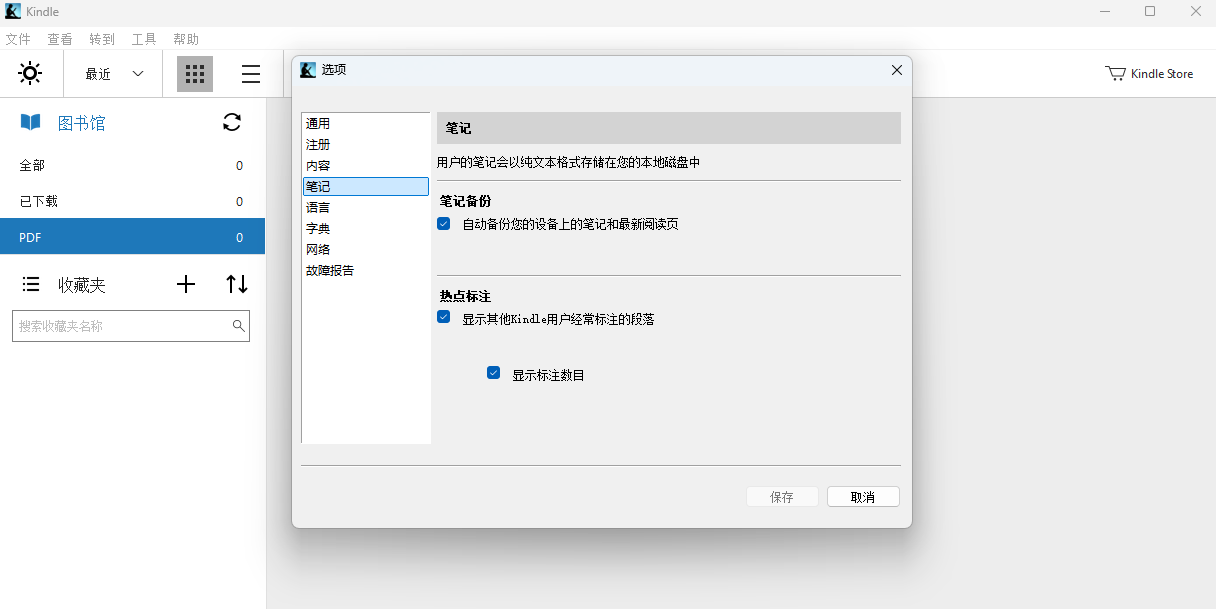Switch library to grid view

pos(194,73)
